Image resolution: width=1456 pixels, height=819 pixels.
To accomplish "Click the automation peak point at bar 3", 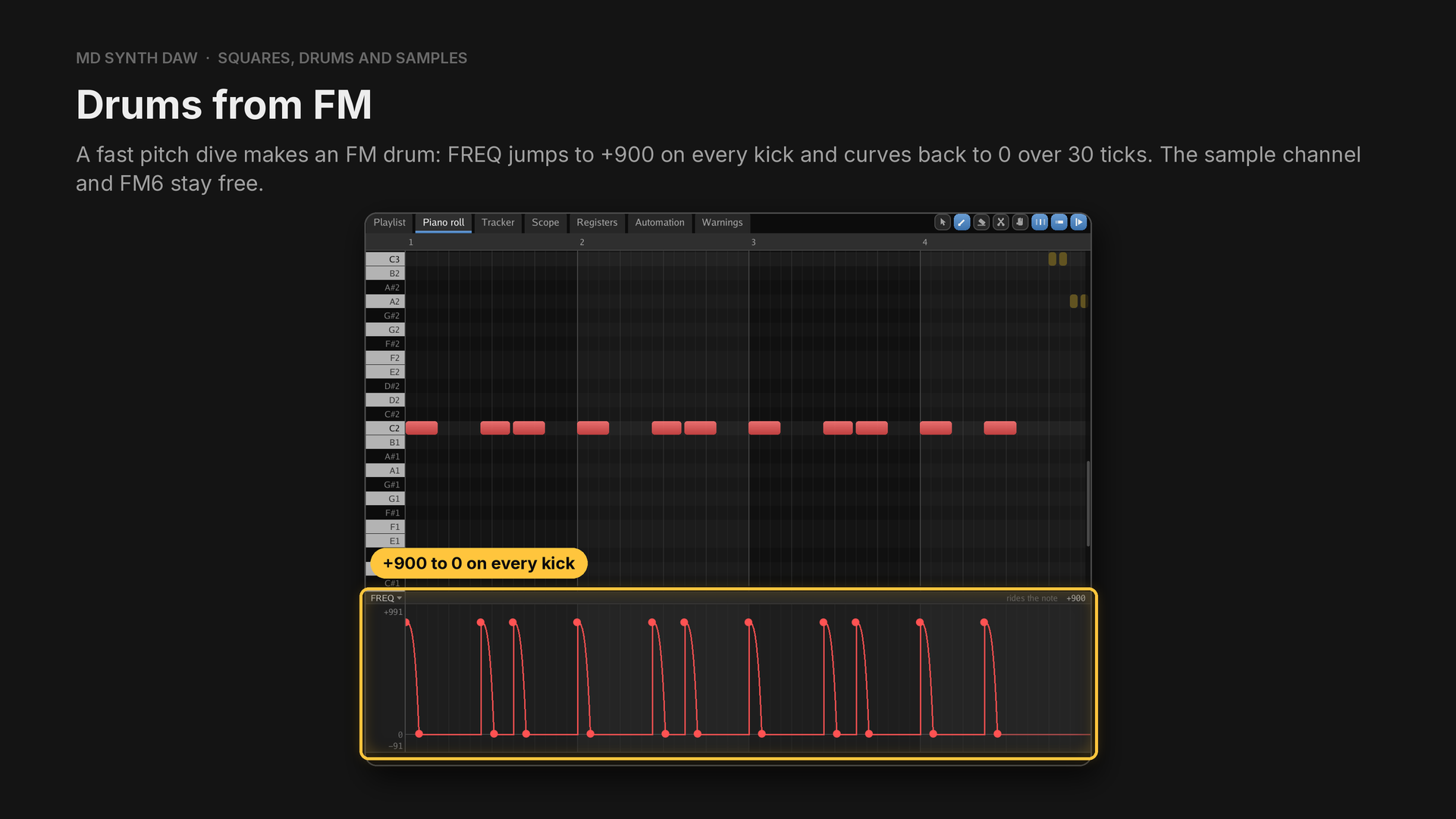I will coord(748,623).
